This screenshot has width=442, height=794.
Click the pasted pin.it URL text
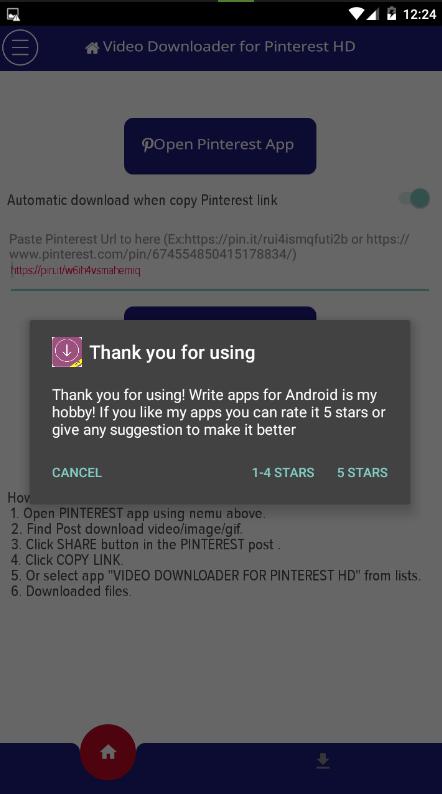coord(75,270)
